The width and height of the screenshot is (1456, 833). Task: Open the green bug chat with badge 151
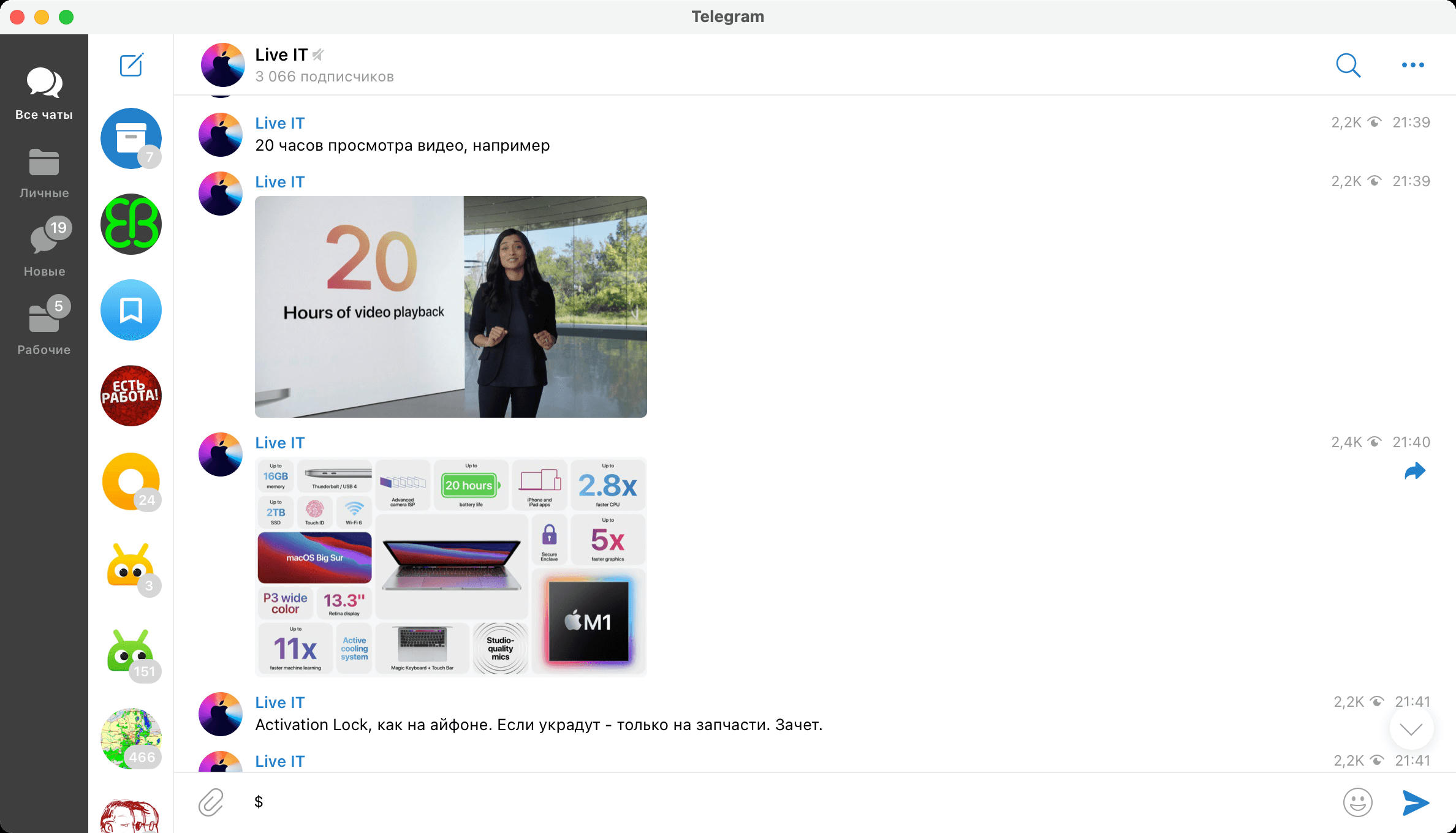[x=131, y=653]
